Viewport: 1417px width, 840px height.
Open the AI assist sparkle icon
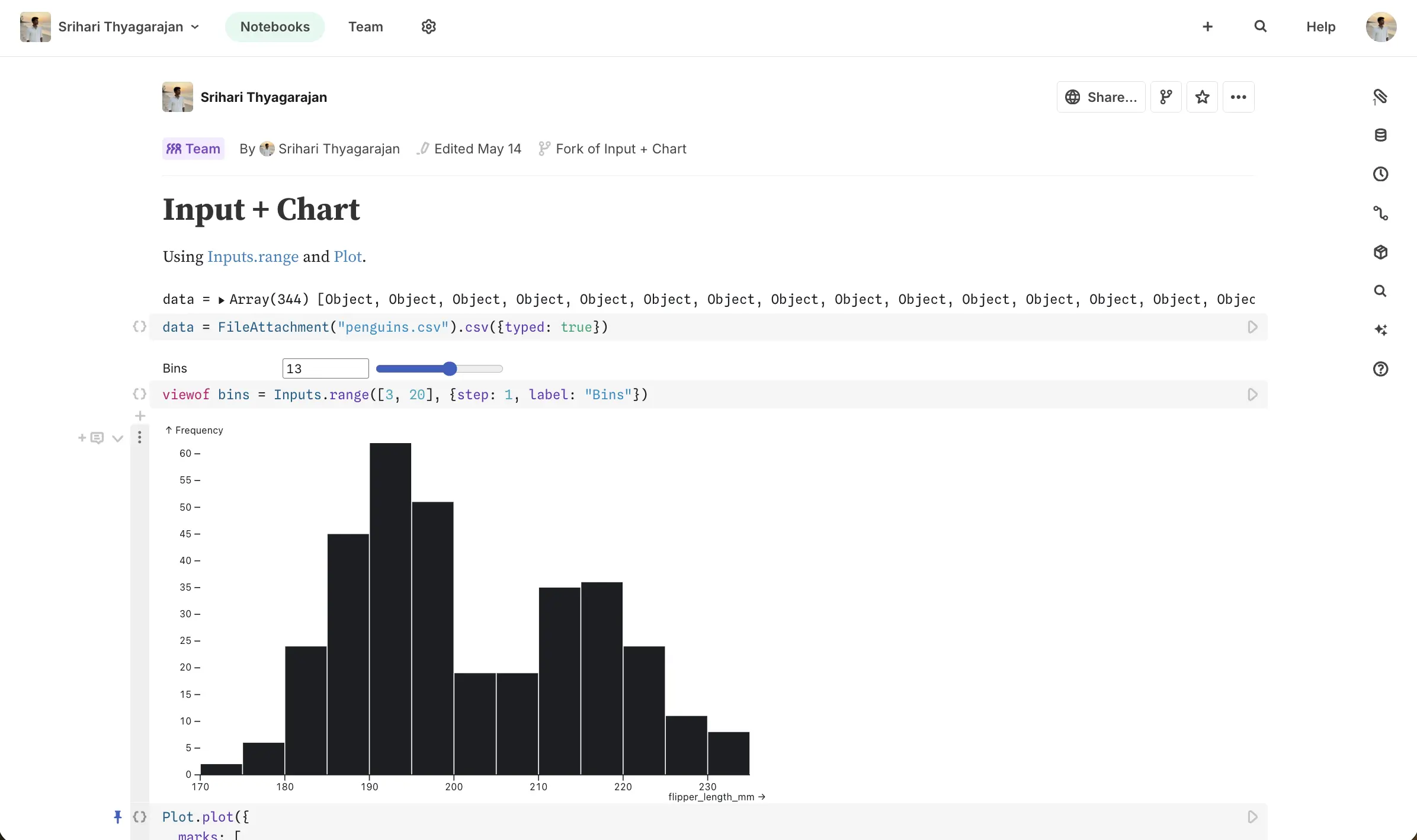pos(1380,330)
